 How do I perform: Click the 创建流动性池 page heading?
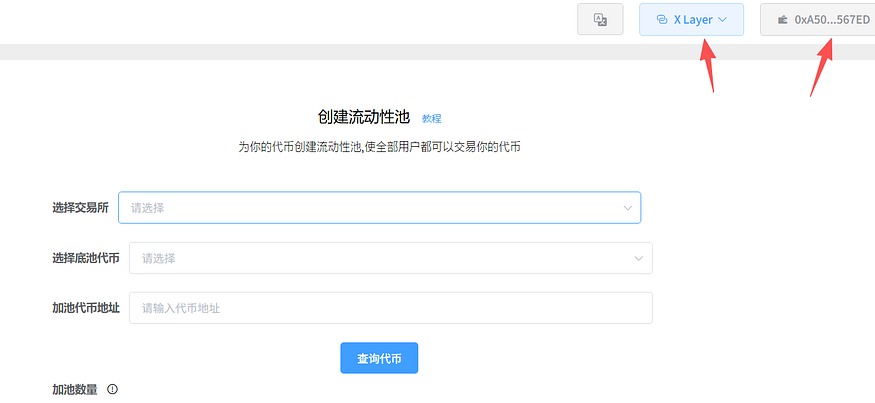click(x=364, y=117)
